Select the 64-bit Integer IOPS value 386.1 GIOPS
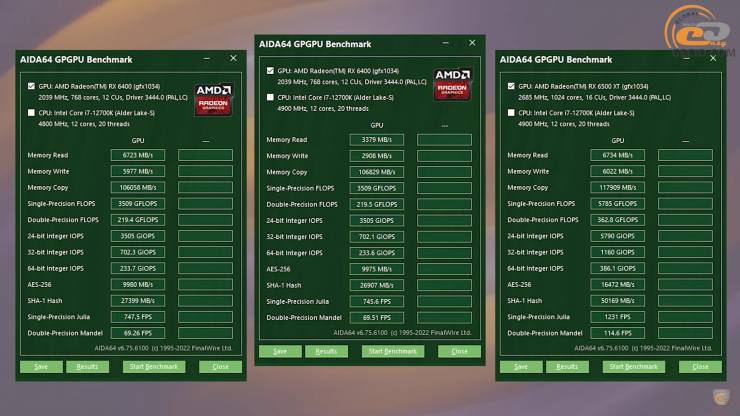The image size is (740, 416). (617, 268)
